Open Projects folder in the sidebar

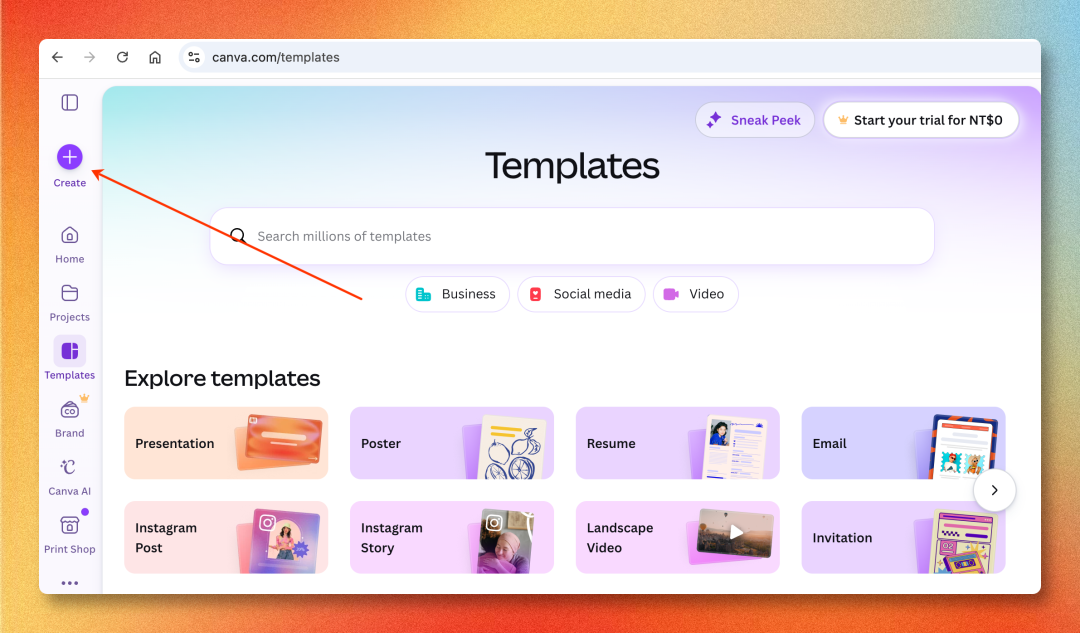(x=70, y=302)
